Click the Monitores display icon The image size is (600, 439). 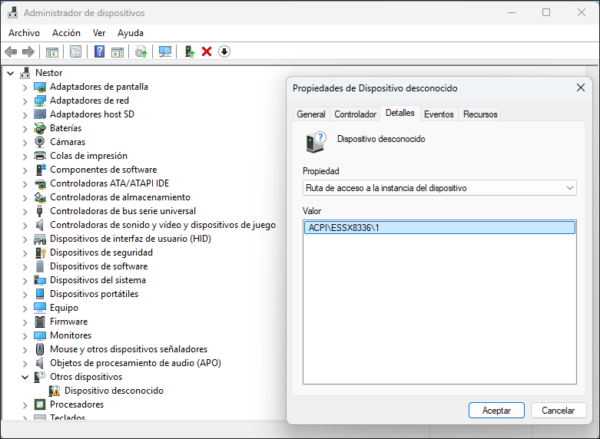tap(40, 335)
